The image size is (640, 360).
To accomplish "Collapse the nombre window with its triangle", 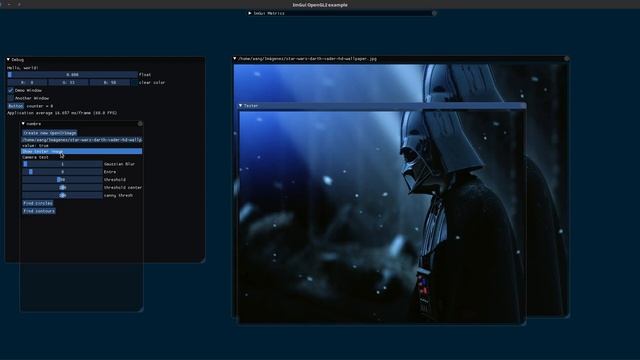I will point(23,123).
